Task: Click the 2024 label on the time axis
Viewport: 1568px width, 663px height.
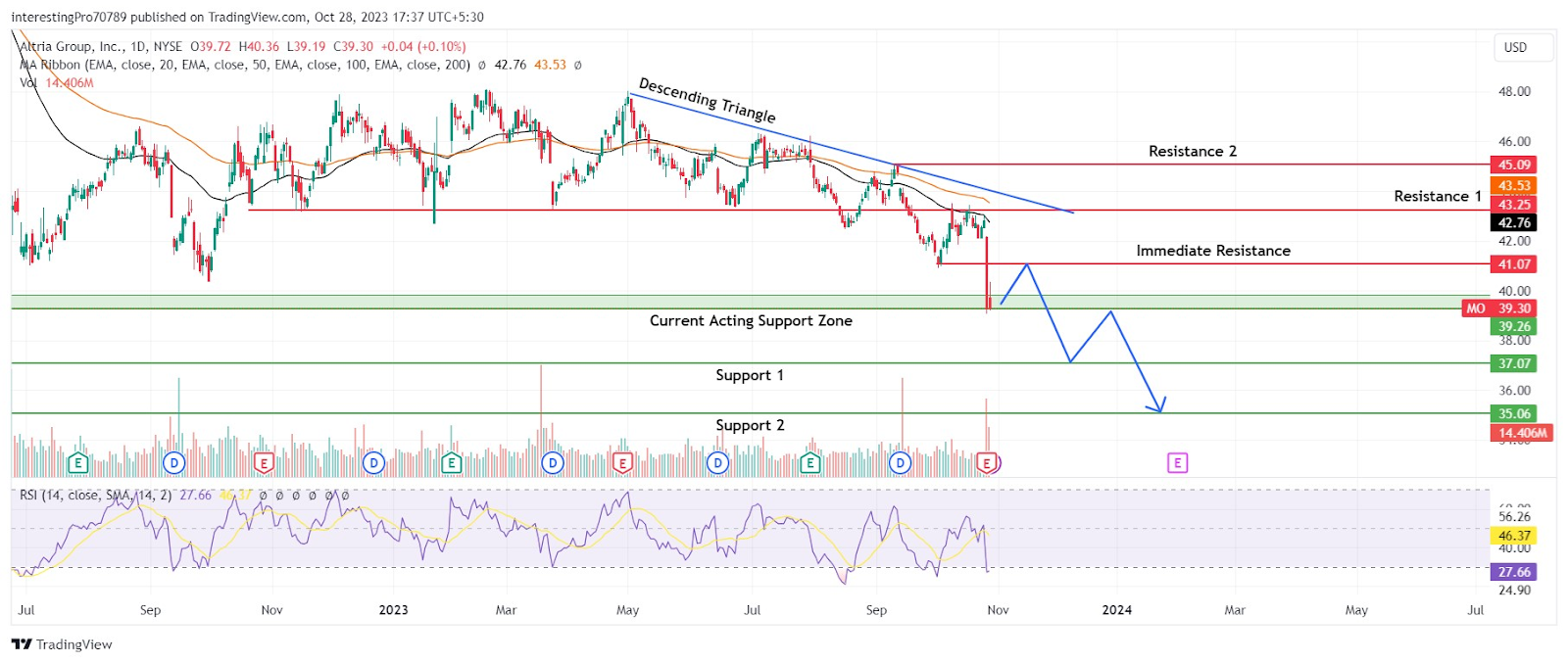Action: pos(1116,610)
